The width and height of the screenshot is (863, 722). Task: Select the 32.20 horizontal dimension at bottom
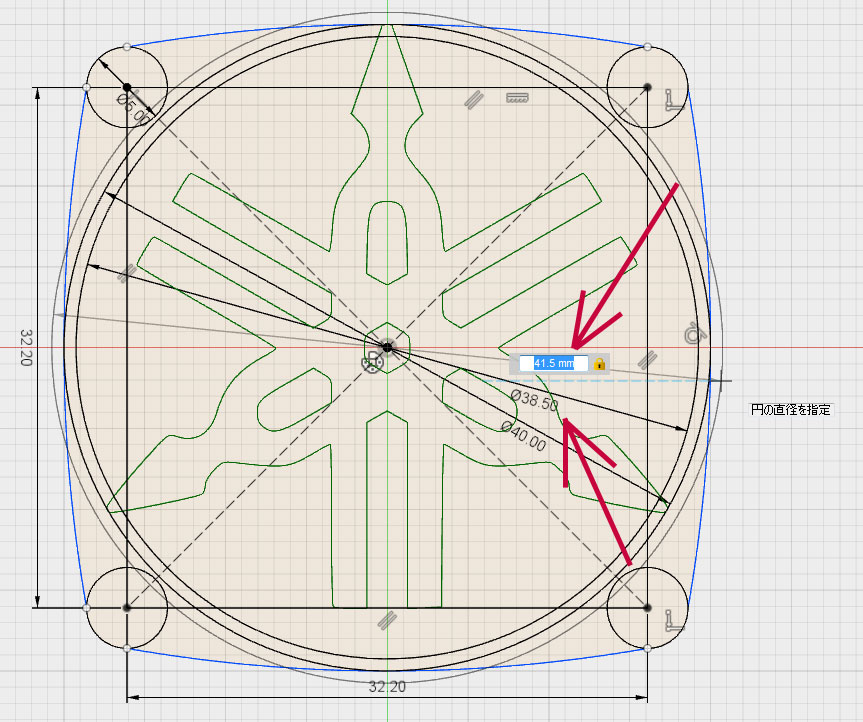(x=387, y=688)
